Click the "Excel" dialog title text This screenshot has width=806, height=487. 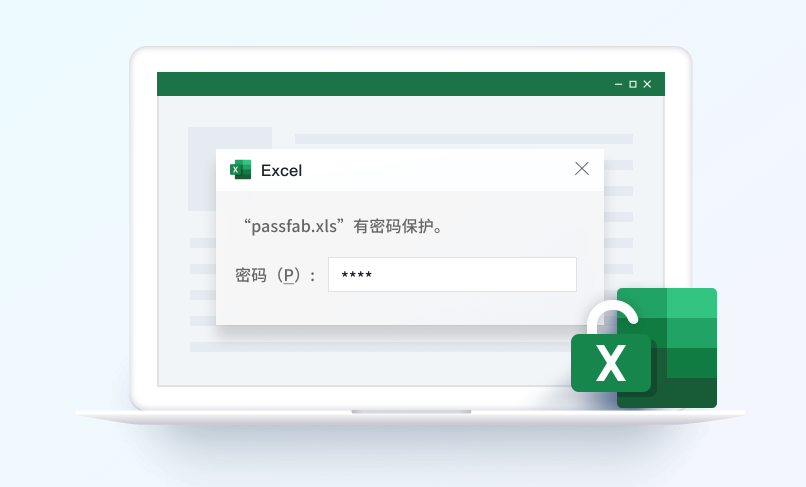click(x=281, y=170)
